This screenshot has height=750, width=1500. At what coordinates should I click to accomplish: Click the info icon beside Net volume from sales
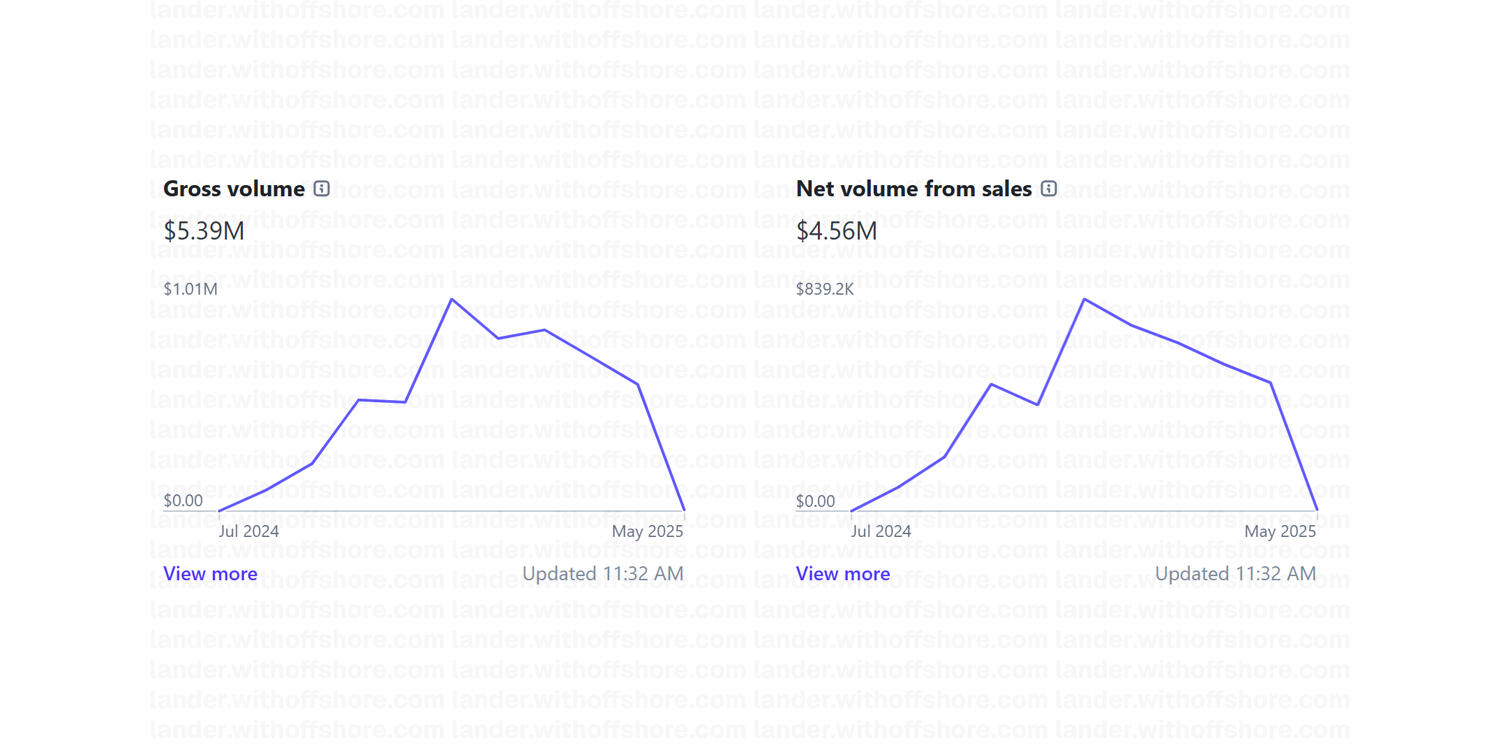1048,188
